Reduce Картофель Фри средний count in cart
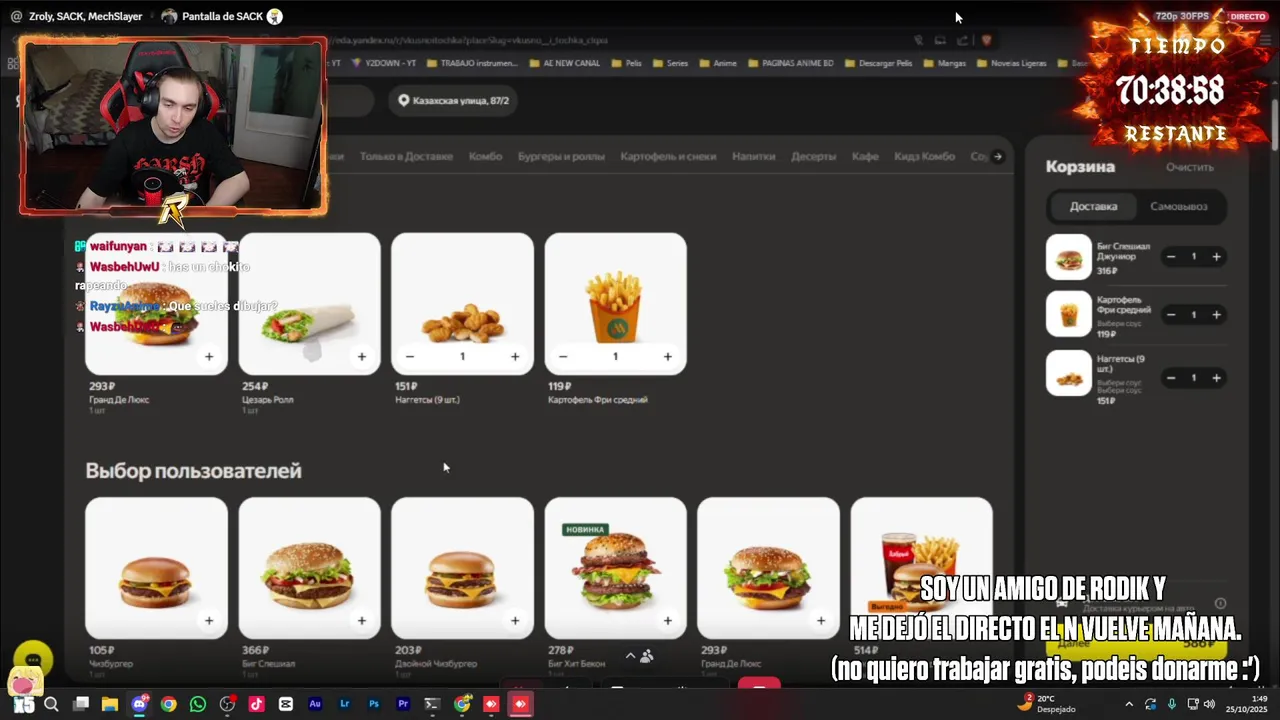1280x720 pixels. [x=1171, y=315]
